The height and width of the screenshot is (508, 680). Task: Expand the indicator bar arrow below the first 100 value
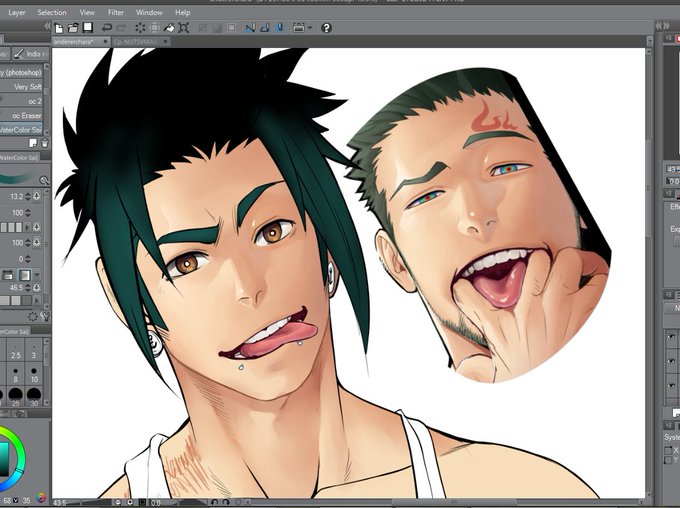(x=27, y=227)
